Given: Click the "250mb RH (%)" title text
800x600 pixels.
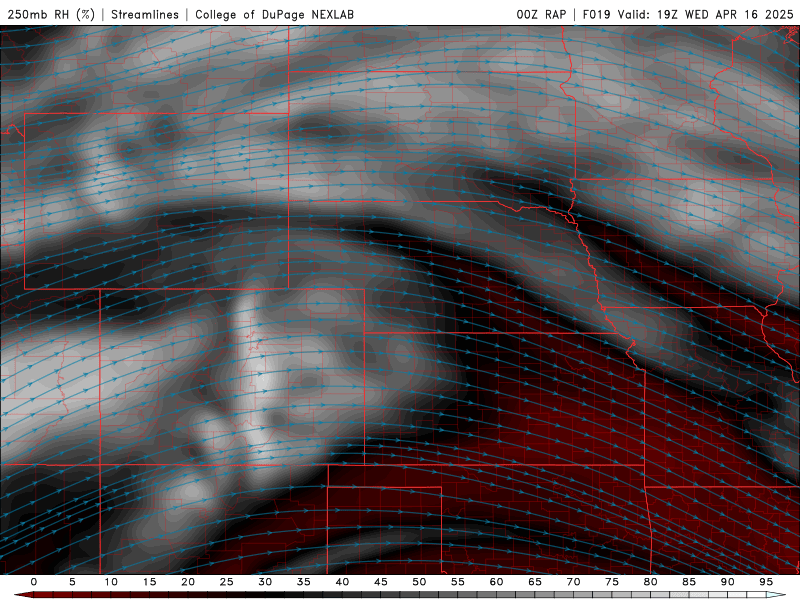Looking at the screenshot, I should click(51, 14).
